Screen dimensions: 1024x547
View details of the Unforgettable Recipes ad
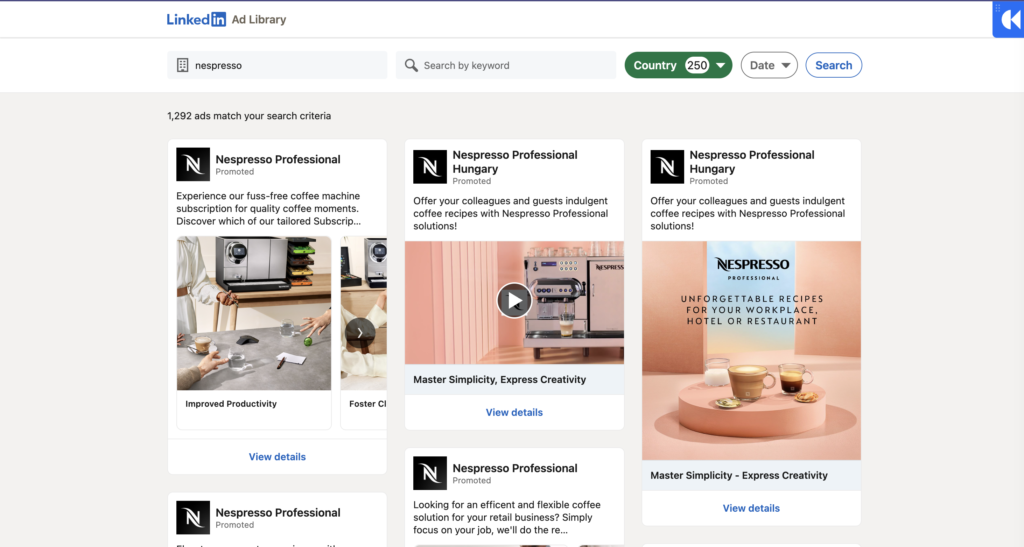(751, 508)
